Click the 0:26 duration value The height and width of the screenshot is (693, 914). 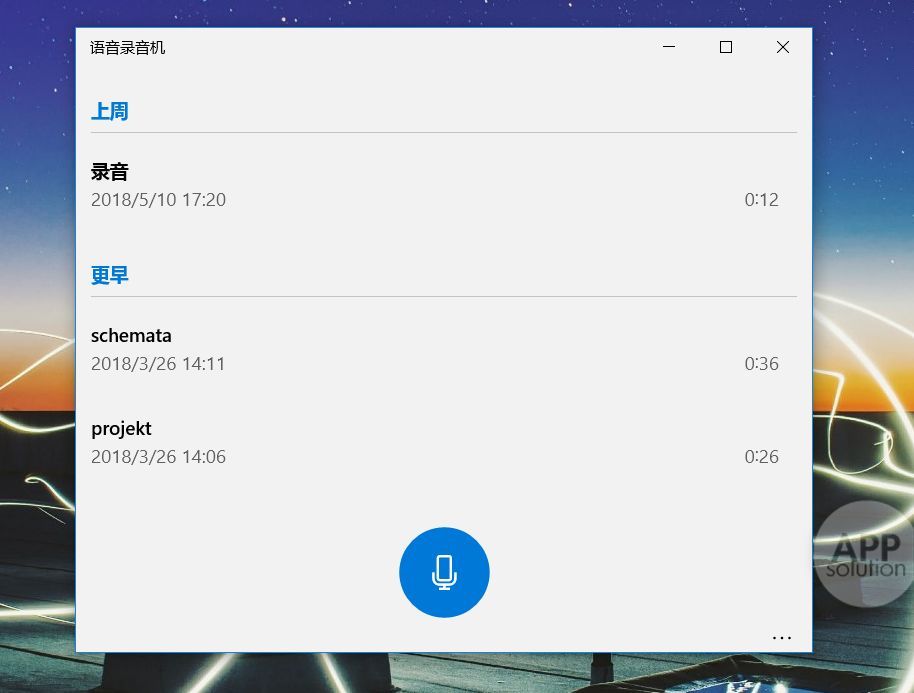pos(761,457)
